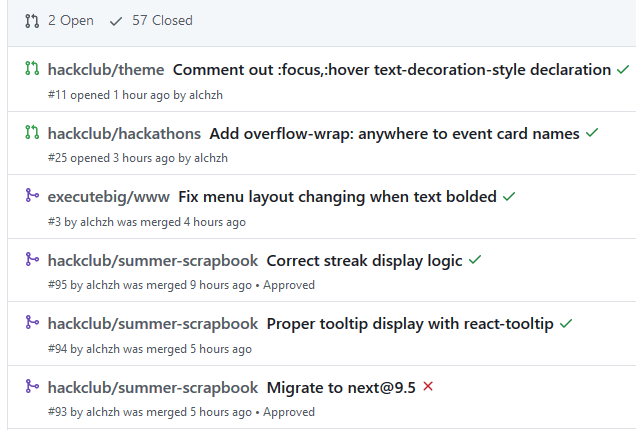Image resolution: width=636 pixels, height=430 pixels.
Task: Click '4 hours ago' timestamp on #3
Action: tap(215, 222)
